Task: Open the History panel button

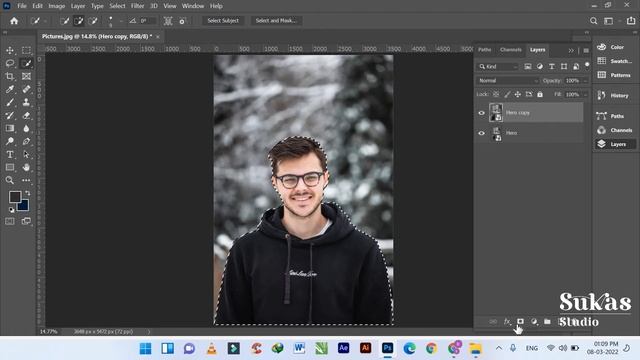Action: pos(613,96)
